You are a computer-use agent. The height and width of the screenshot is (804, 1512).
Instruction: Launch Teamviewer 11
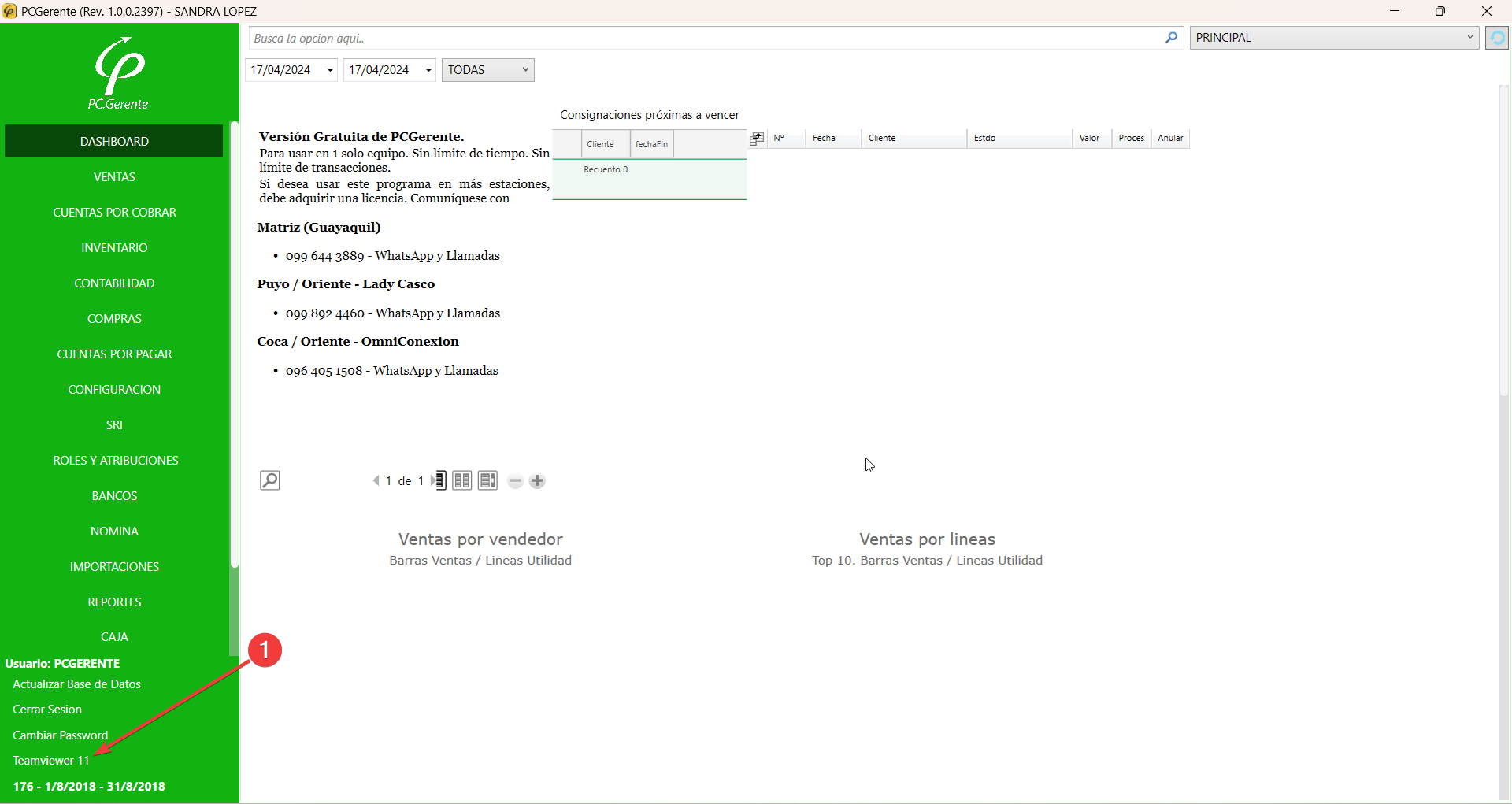click(x=50, y=760)
